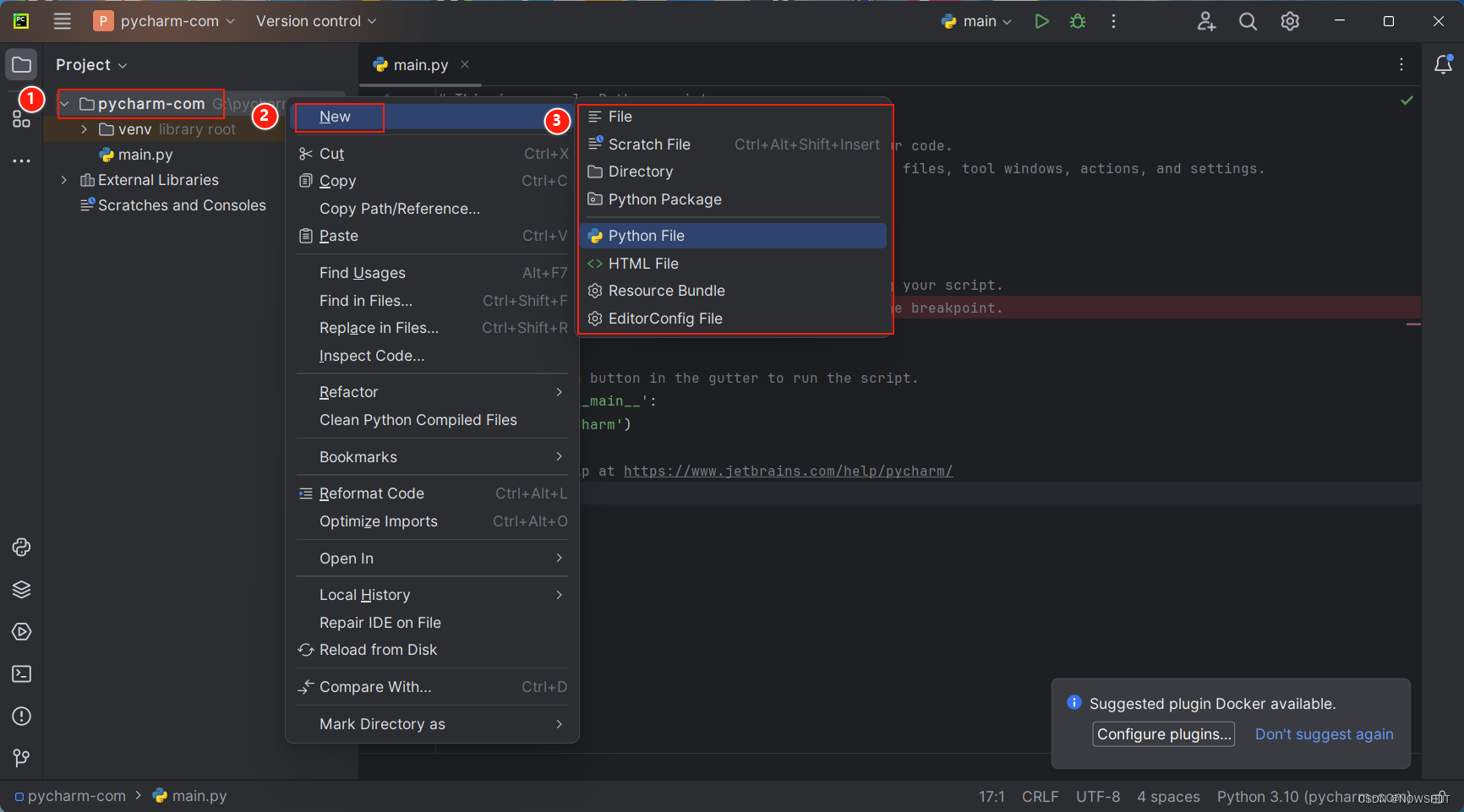Open the Services tool window
This screenshot has width=1464, height=812.
[21, 631]
